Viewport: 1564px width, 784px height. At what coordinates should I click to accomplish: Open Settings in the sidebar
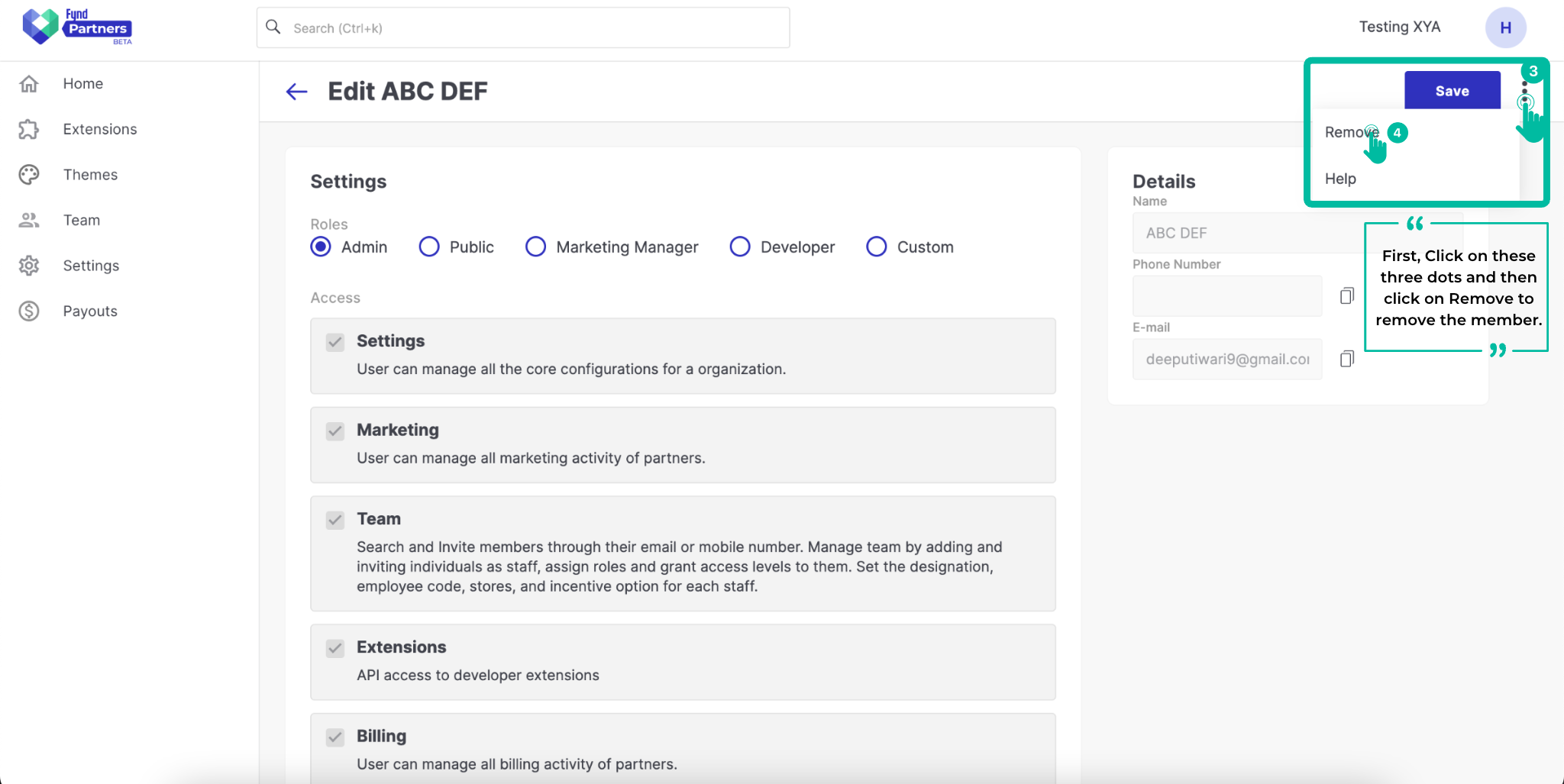[91, 266]
